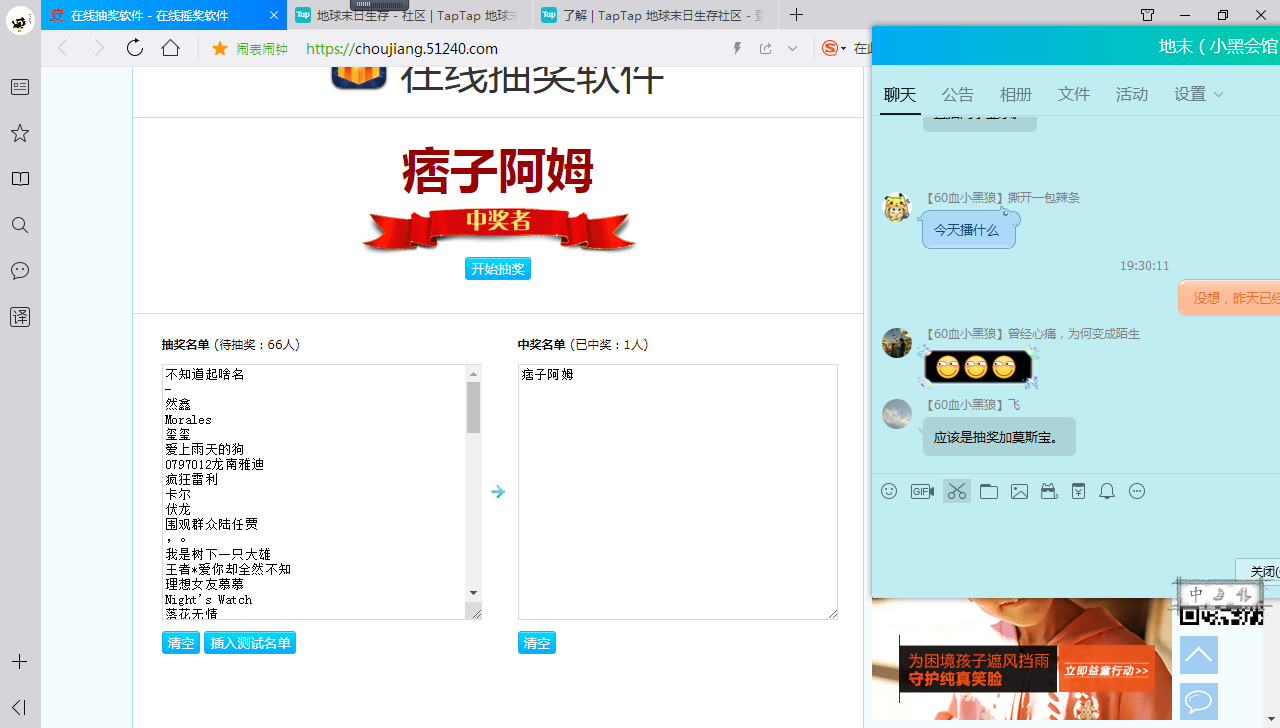1280x728 pixels.
Task: Switch to the 公告 tab
Action: pyautogui.click(x=957, y=94)
